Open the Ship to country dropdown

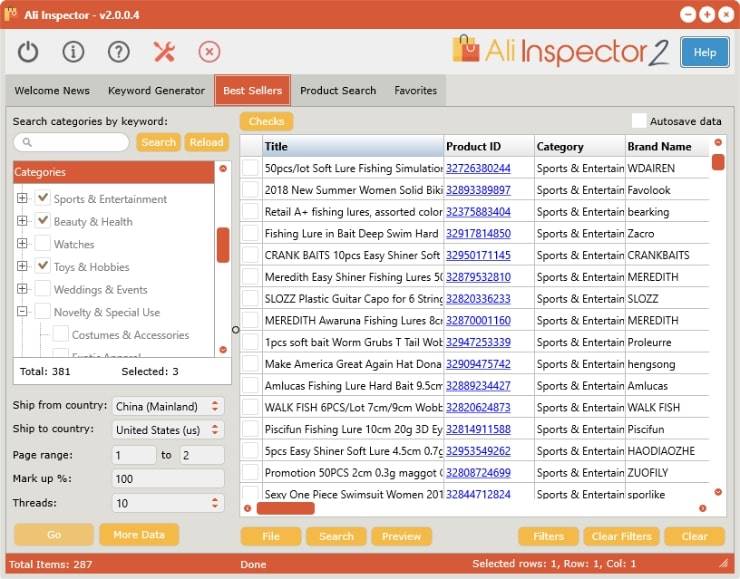(x=168, y=430)
